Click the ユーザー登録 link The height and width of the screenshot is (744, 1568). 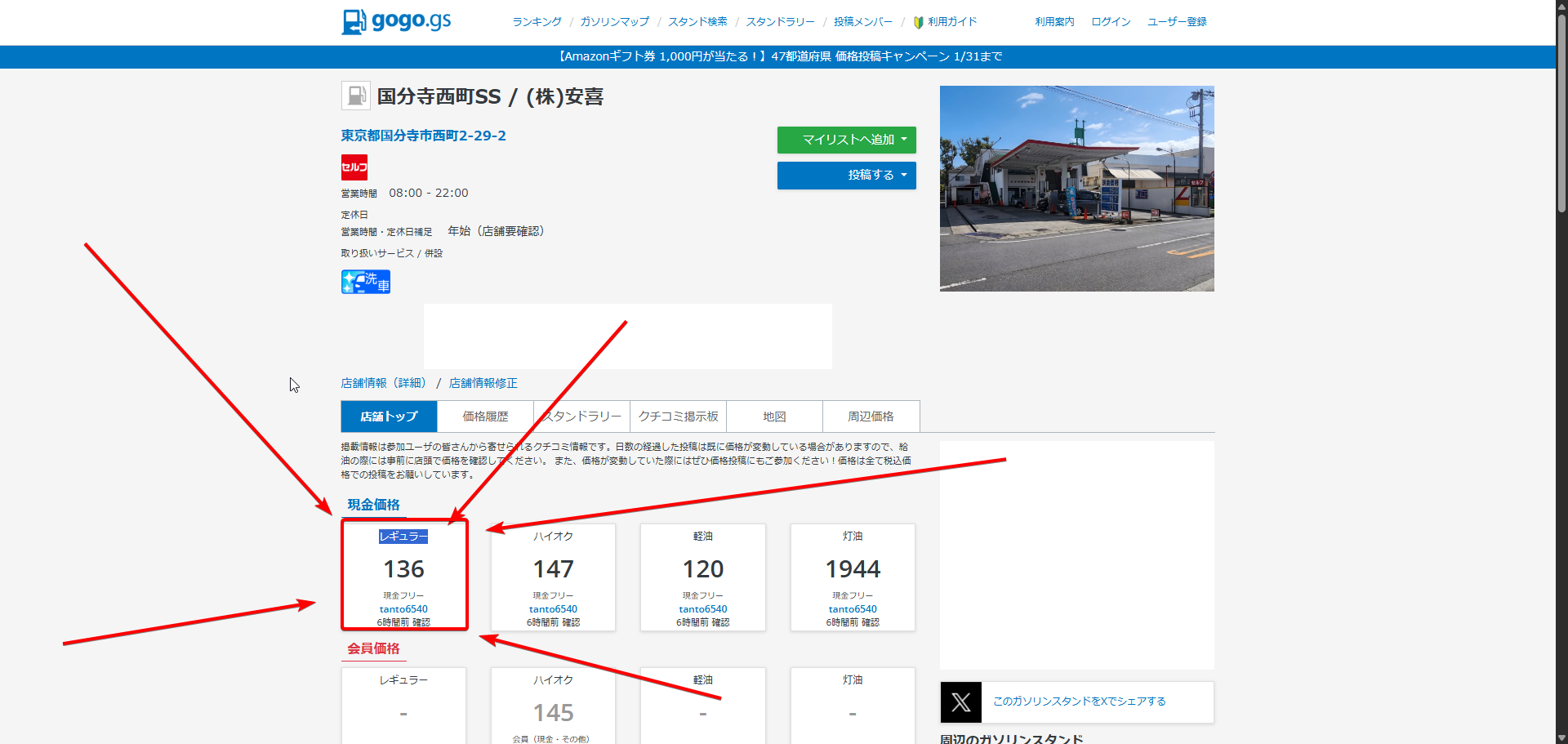click(x=1177, y=22)
